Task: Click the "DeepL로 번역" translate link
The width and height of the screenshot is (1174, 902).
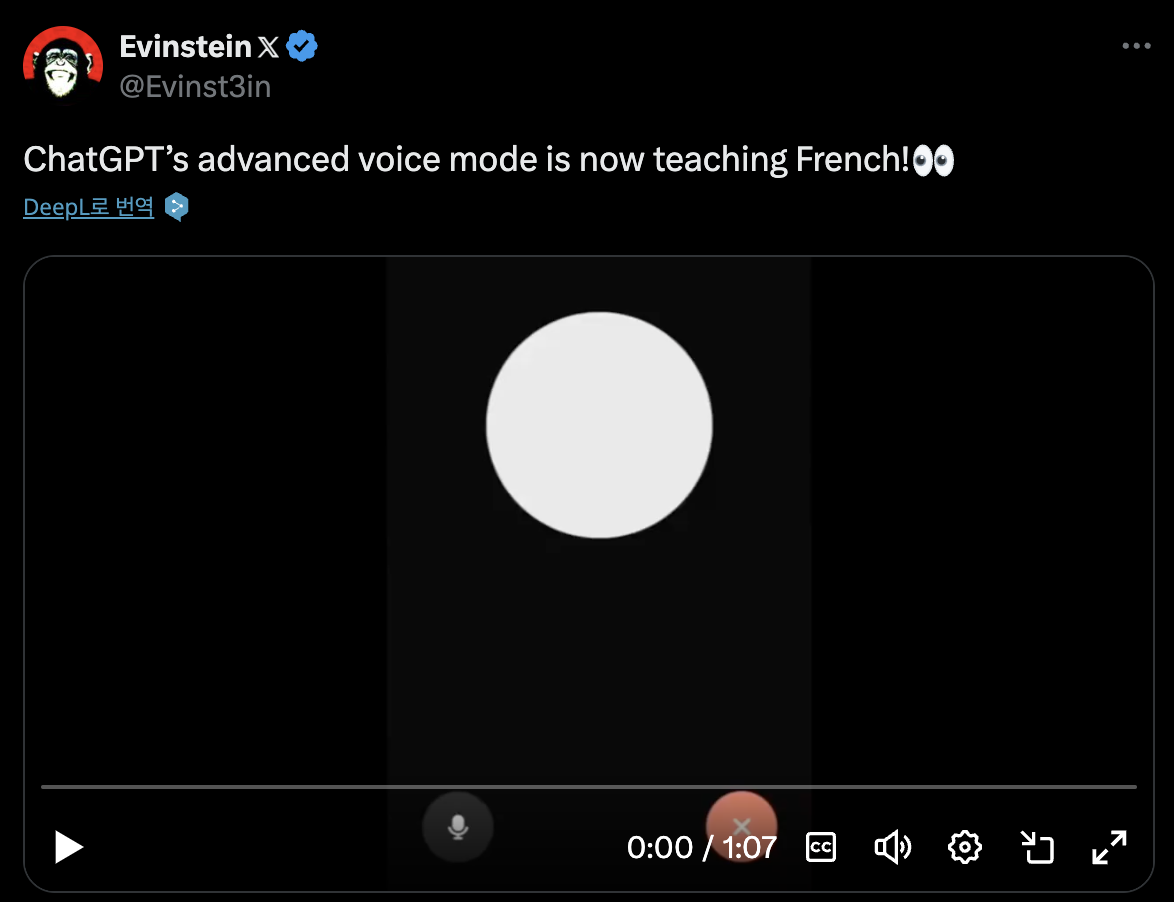Action: pyautogui.click(x=89, y=207)
